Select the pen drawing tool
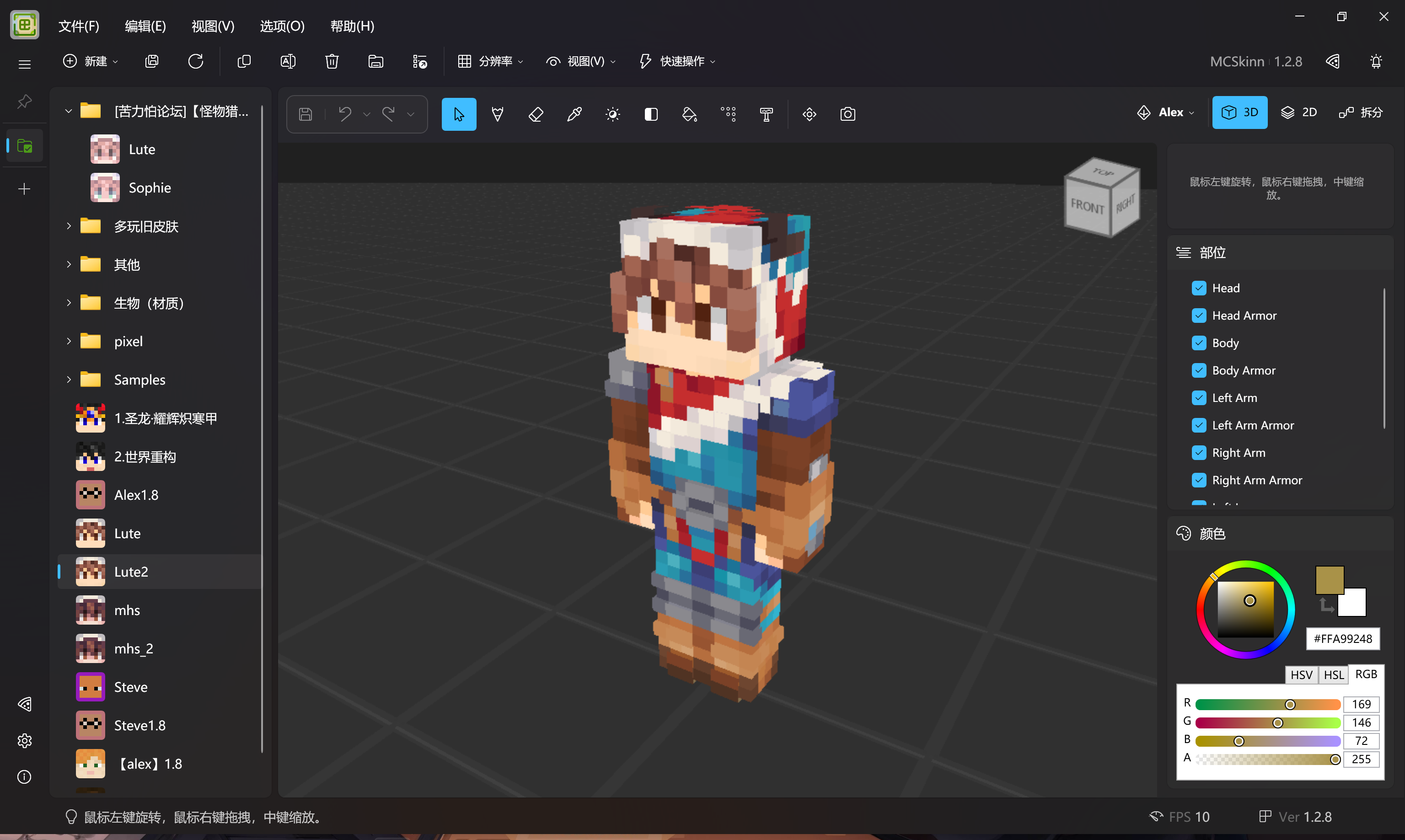The image size is (1405, 840). click(497, 114)
